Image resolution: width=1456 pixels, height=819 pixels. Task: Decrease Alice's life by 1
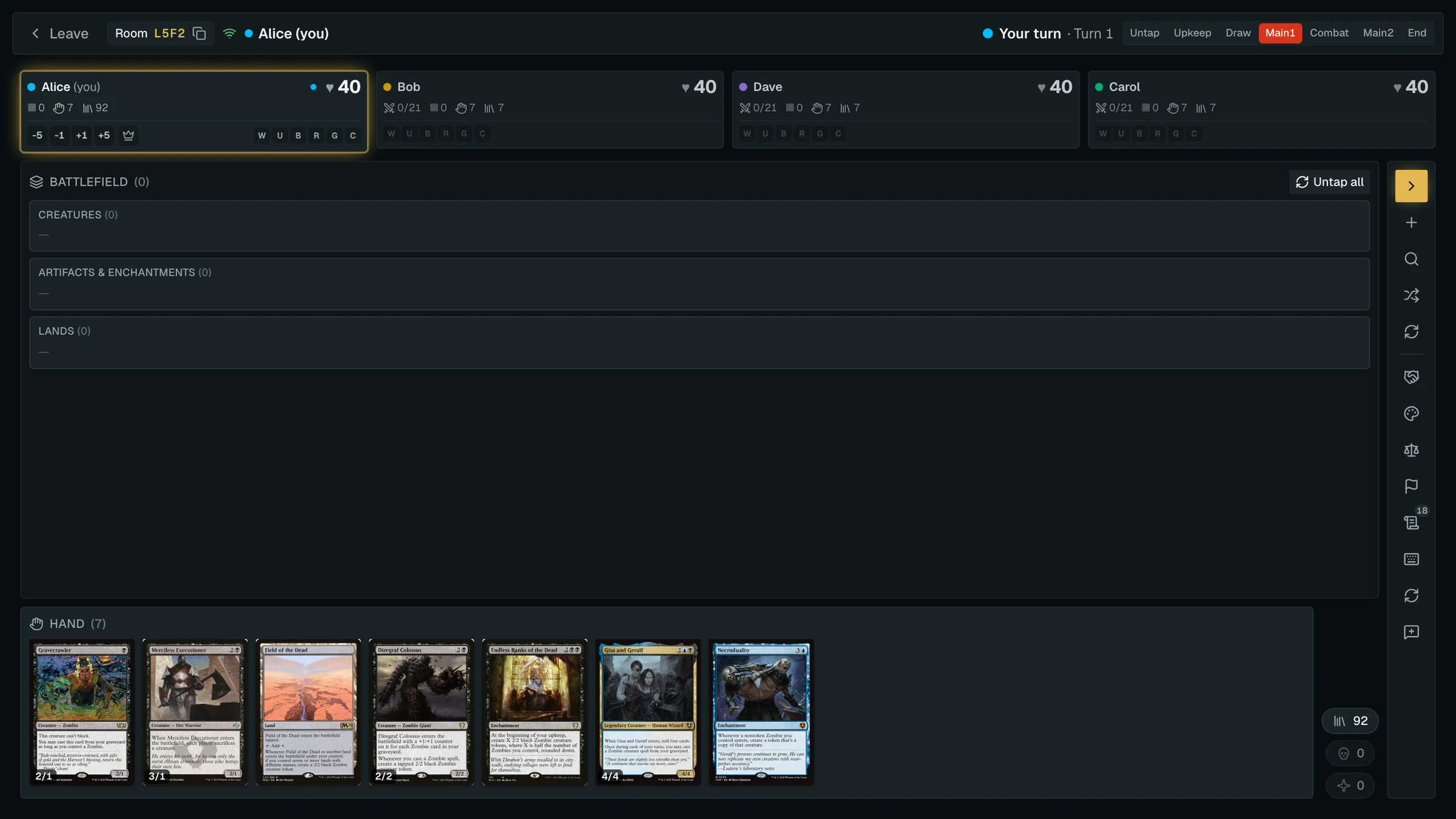point(59,135)
